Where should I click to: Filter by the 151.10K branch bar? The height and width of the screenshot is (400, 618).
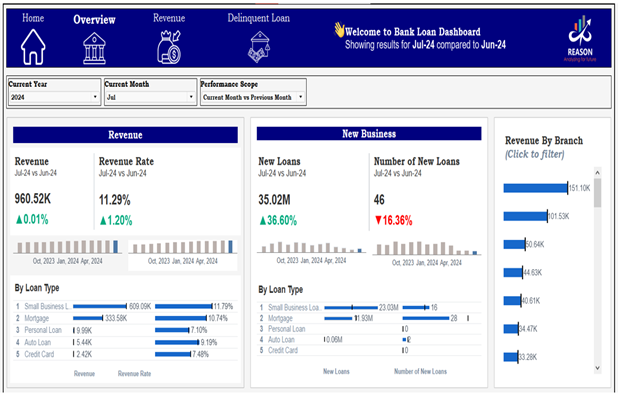535,187
